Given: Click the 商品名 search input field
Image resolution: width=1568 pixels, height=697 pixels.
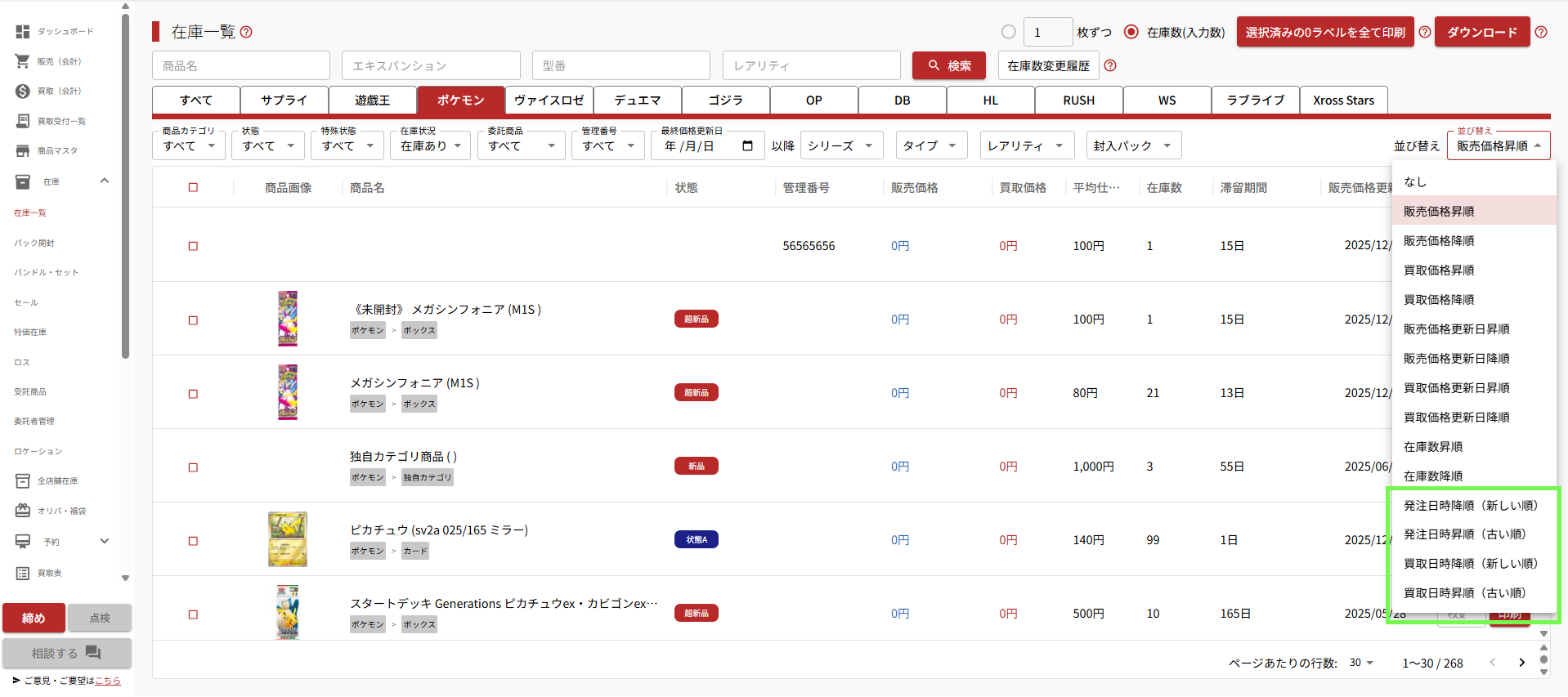Looking at the screenshot, I should (241, 65).
